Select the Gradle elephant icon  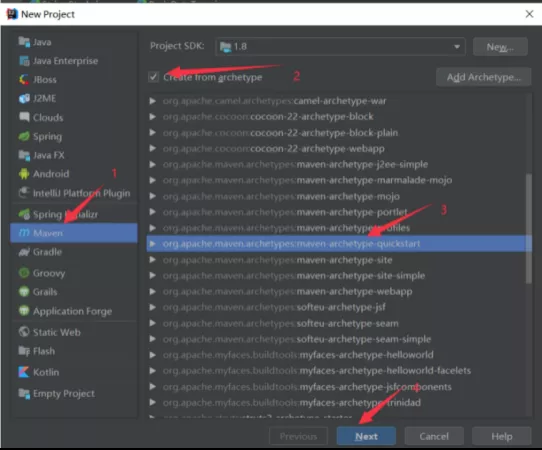24,252
